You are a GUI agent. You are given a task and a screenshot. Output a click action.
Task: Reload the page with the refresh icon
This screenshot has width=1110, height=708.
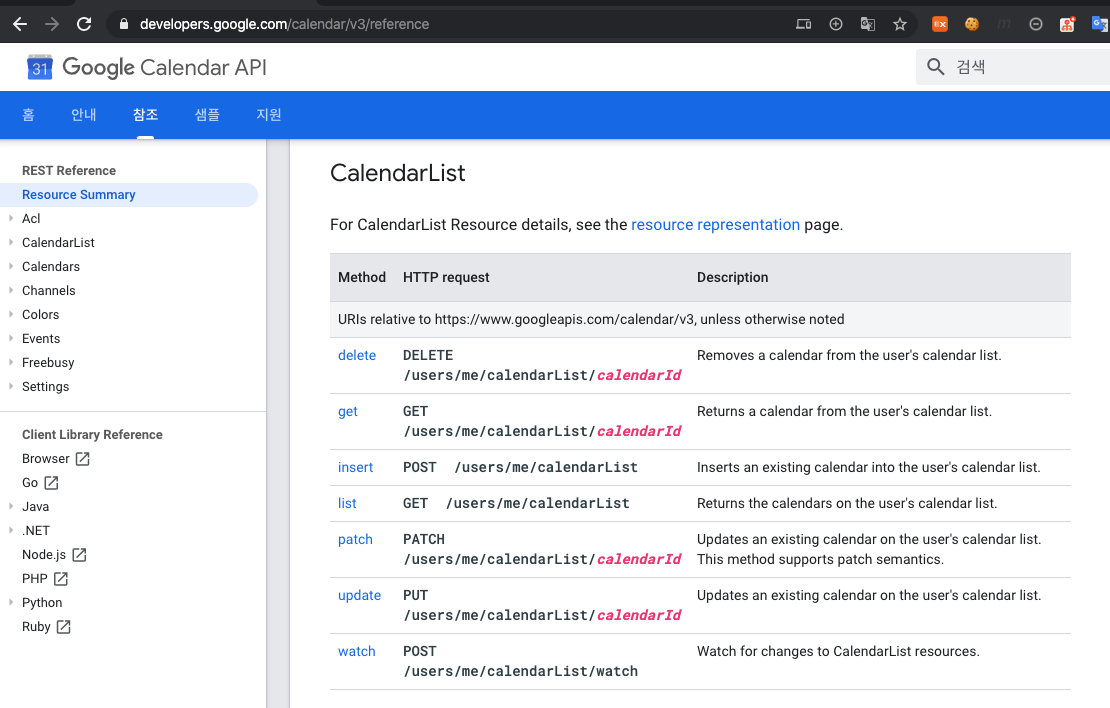[84, 24]
